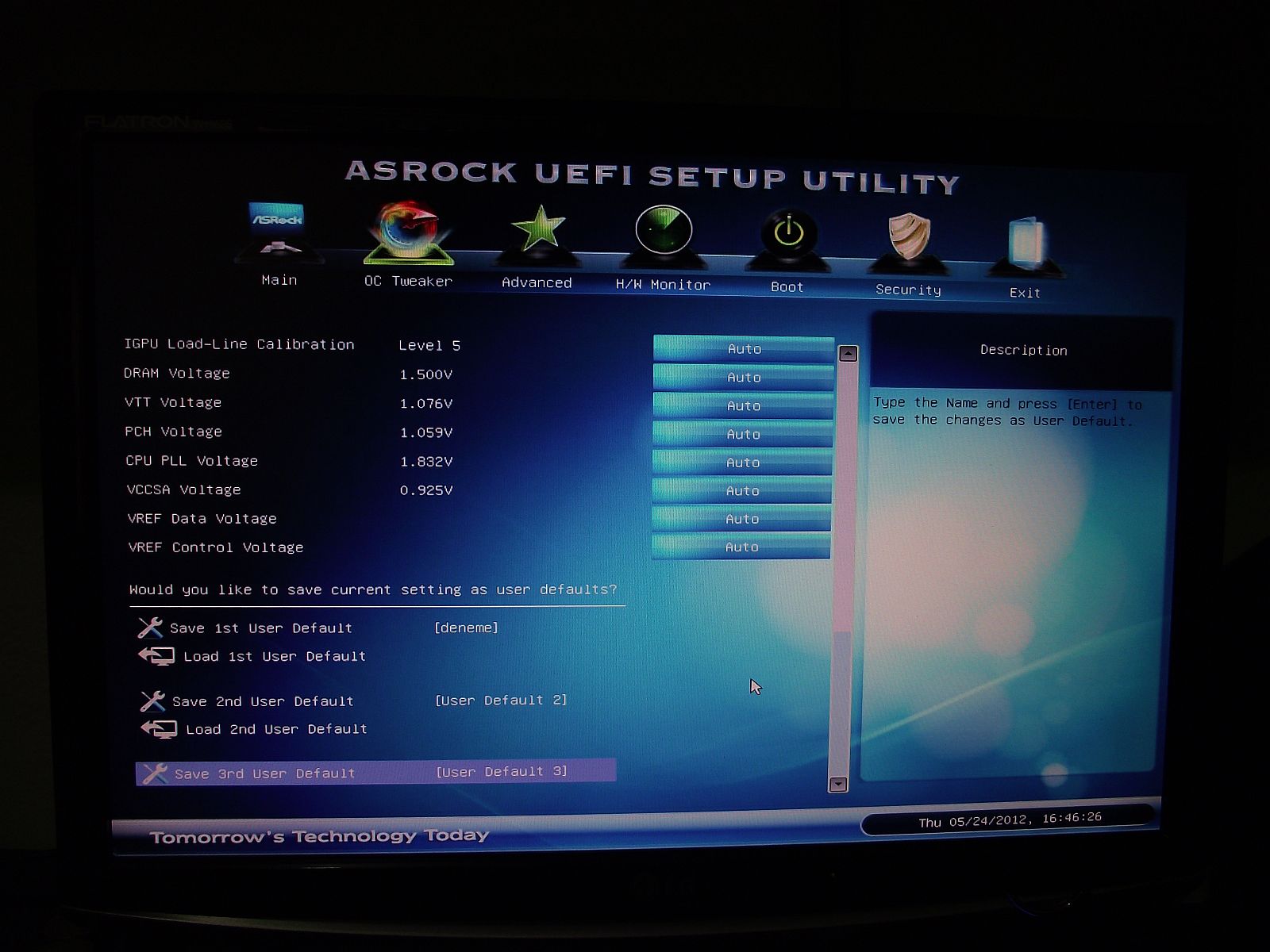Open Auto selector for VCCSA Voltage
Screen dimensions: 1270x952
pyautogui.click(x=742, y=490)
